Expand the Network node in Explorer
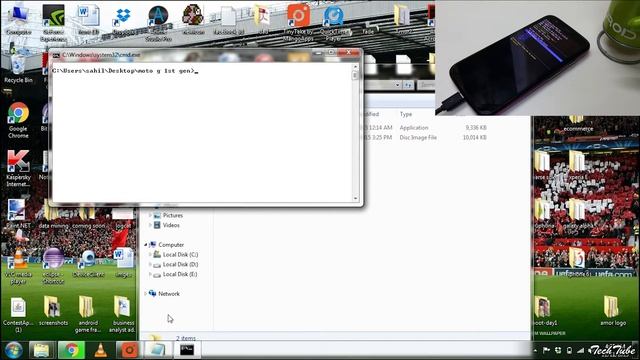Image resolution: width=640 pixels, height=360 pixels. (146, 293)
